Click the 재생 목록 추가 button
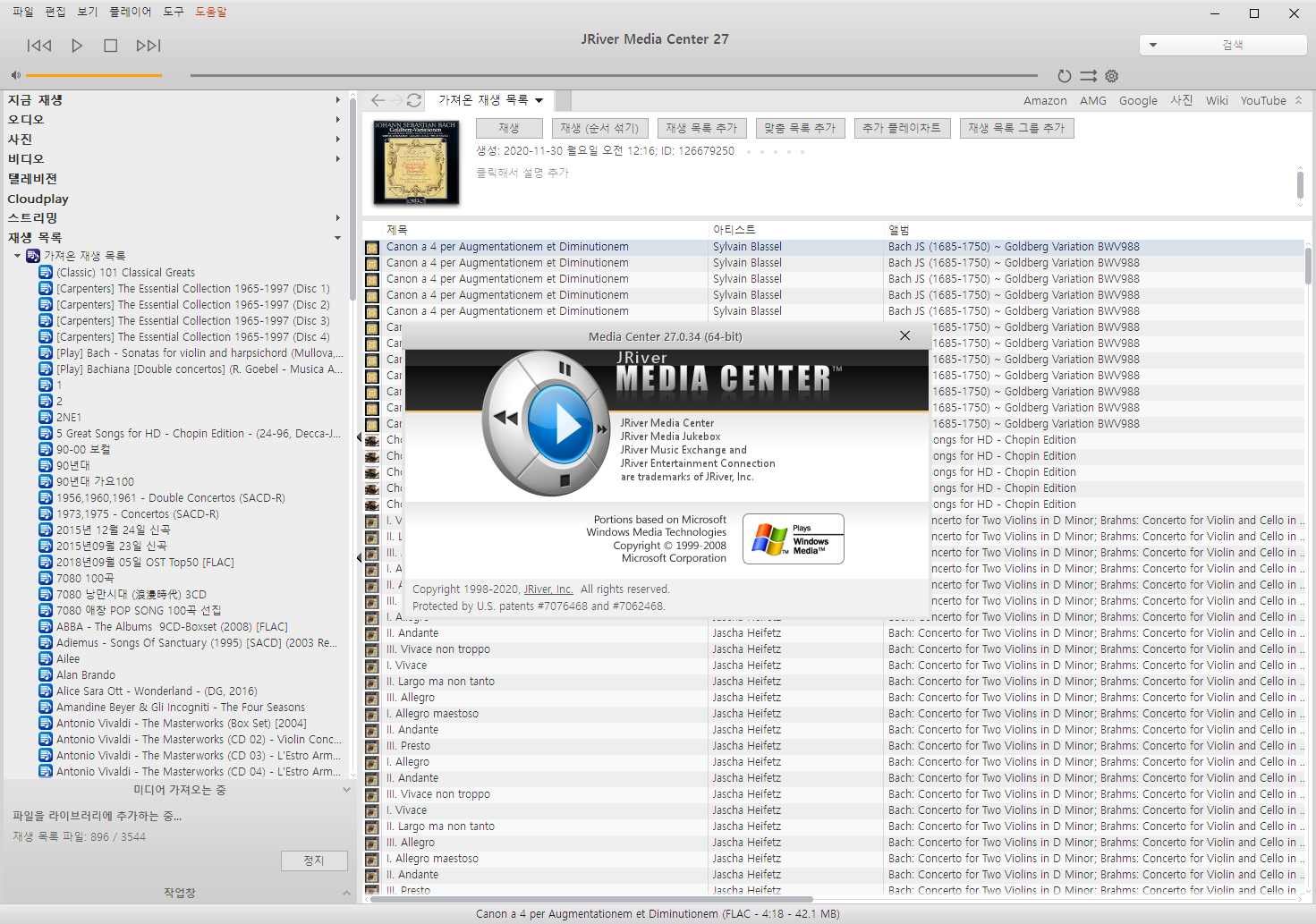 pos(702,128)
